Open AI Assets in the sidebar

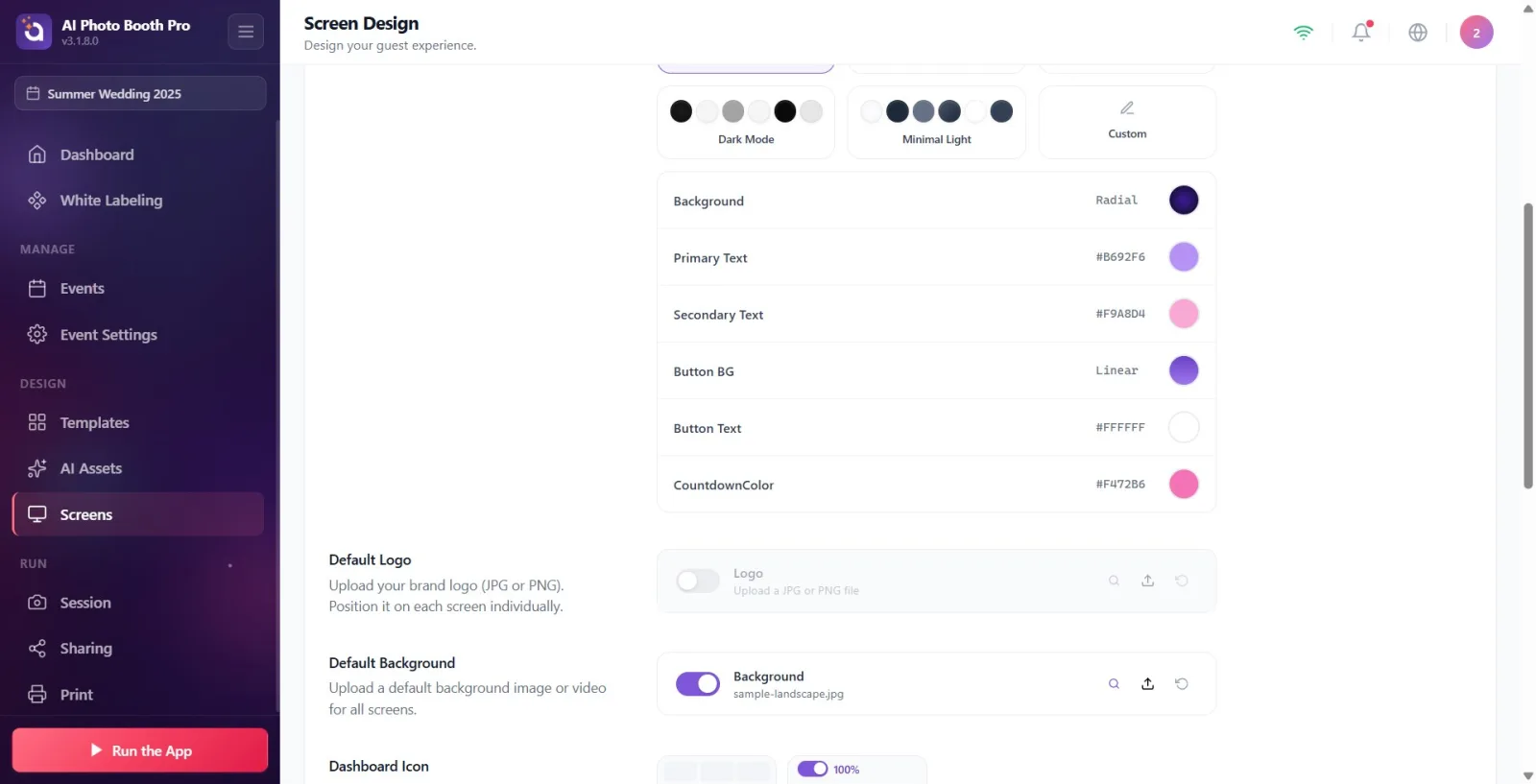click(138, 469)
